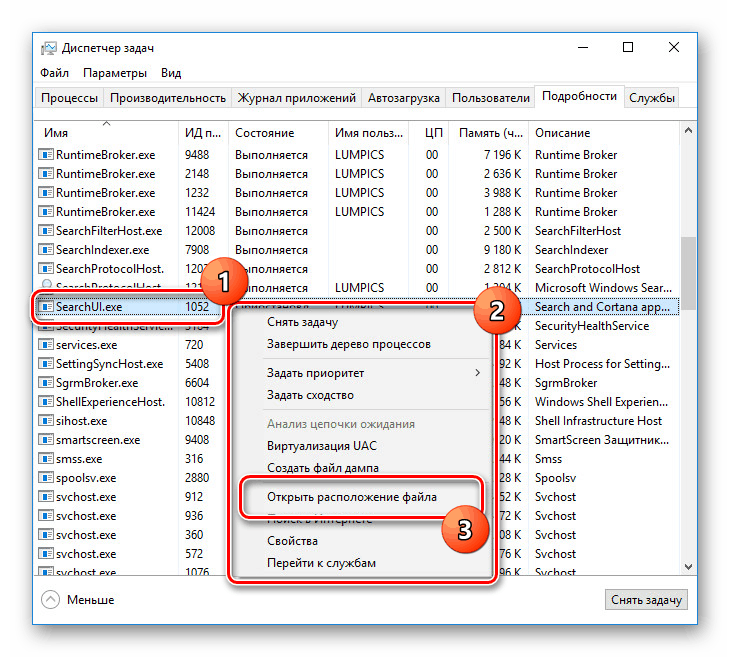Click the icon of svchost.exe with PID 572
Screen dimensions: 730x657
pos(46,554)
